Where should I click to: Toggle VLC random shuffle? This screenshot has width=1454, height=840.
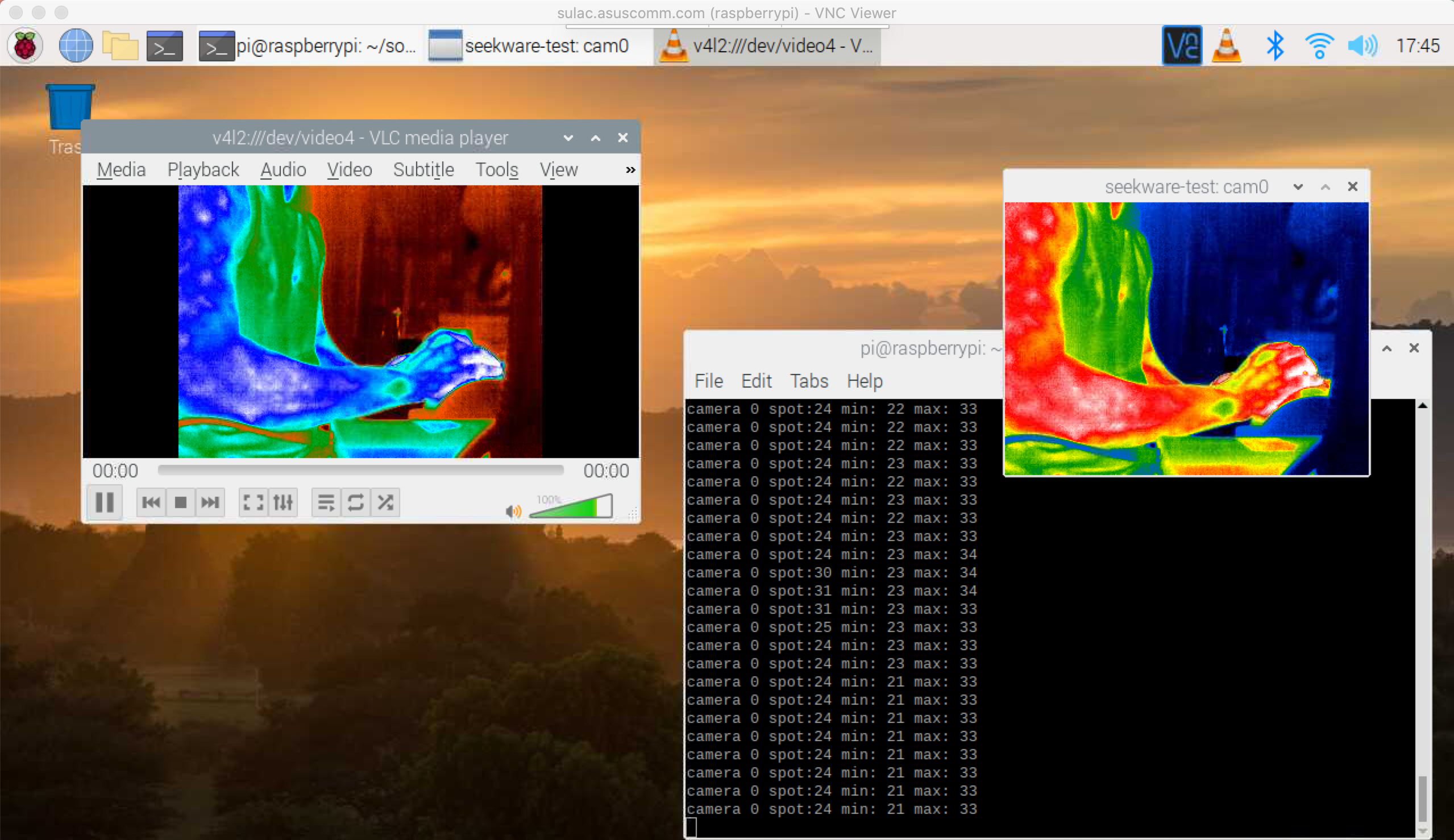[x=385, y=502]
